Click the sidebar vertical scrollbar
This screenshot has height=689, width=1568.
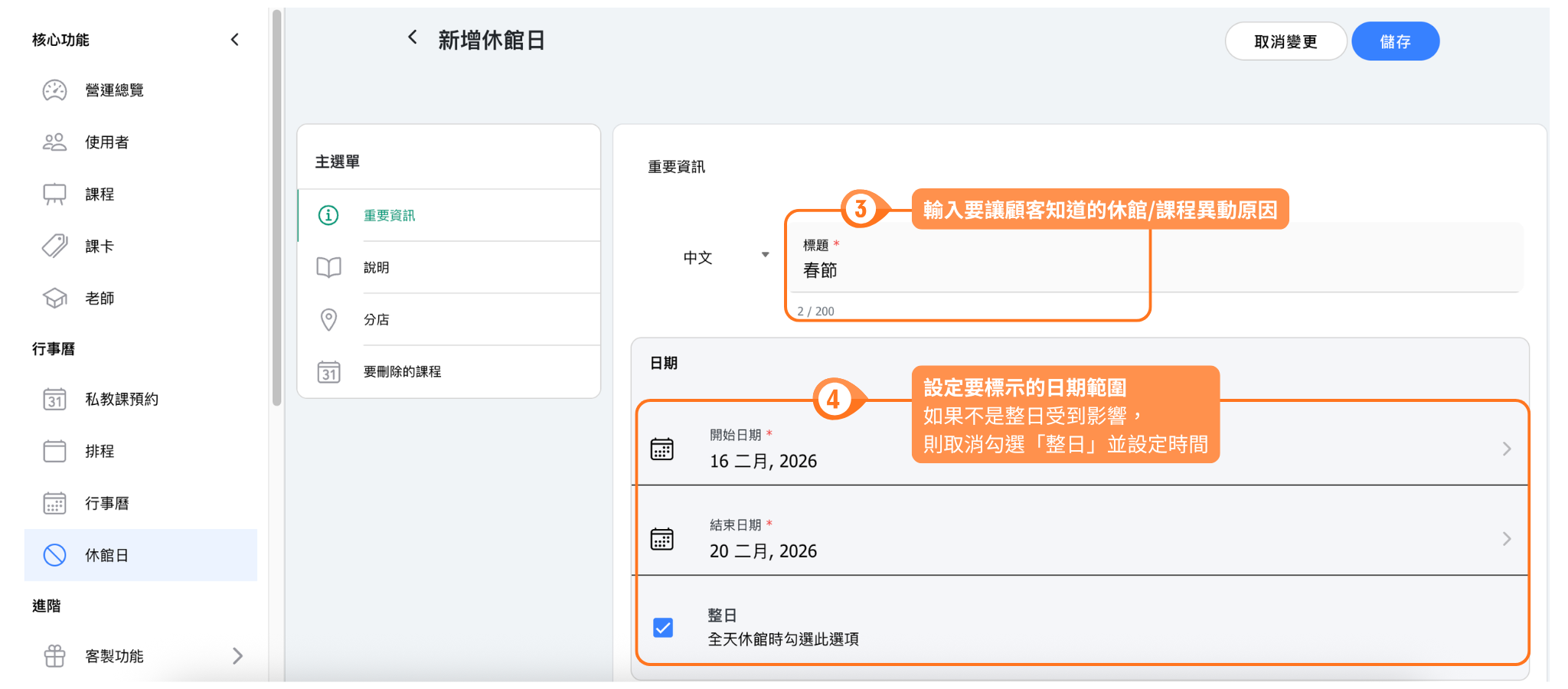tap(276, 207)
